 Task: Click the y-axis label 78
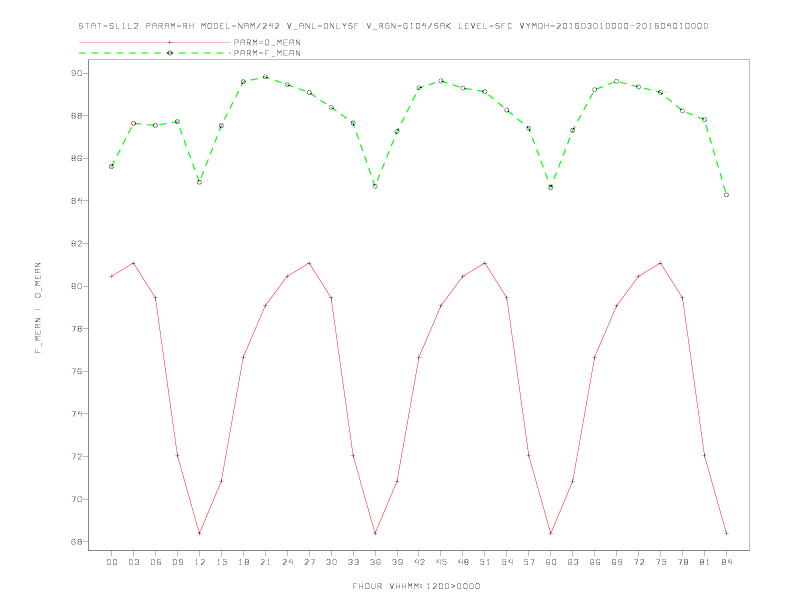coord(77,329)
